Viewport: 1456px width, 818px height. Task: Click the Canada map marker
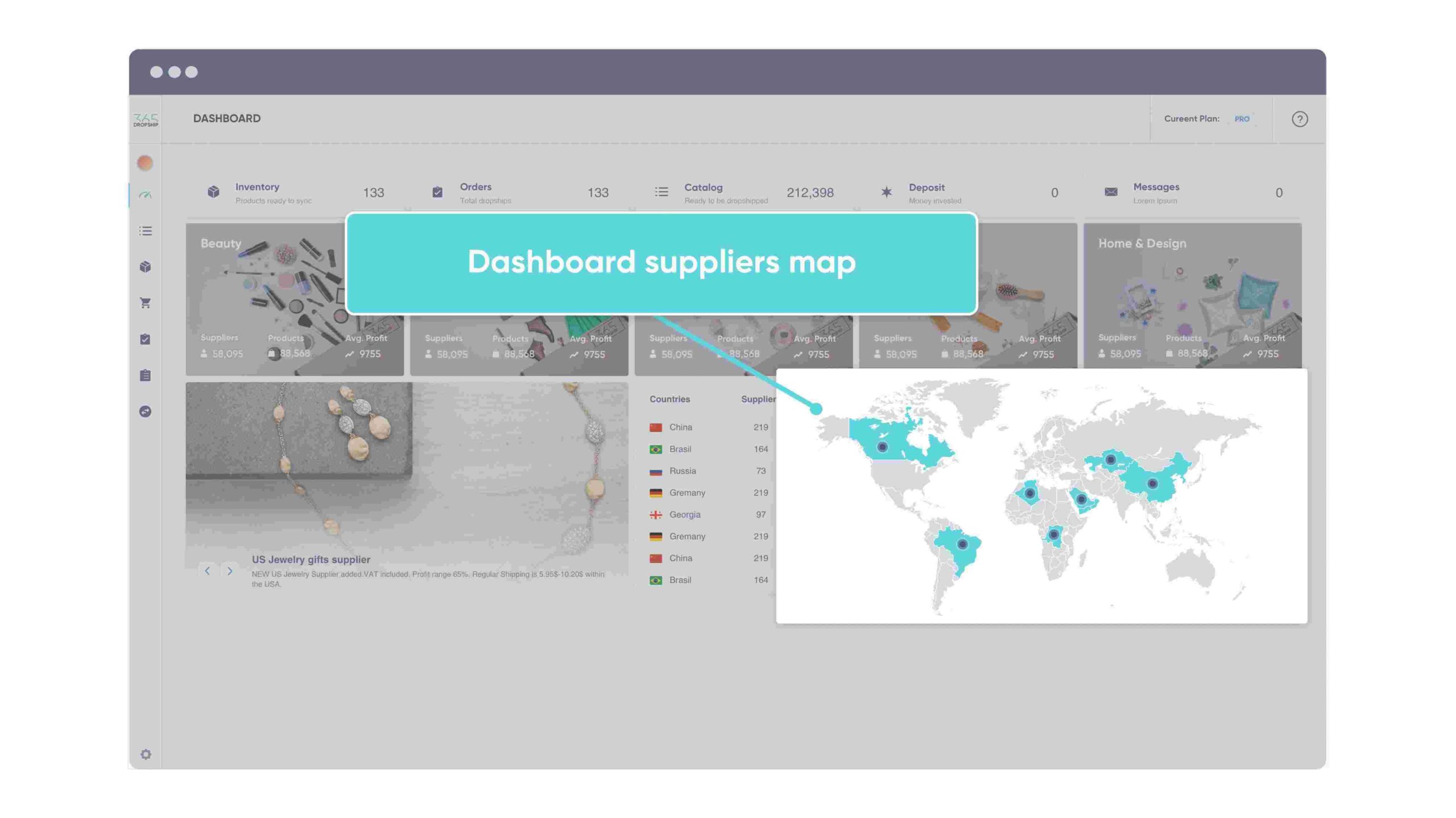(882, 447)
